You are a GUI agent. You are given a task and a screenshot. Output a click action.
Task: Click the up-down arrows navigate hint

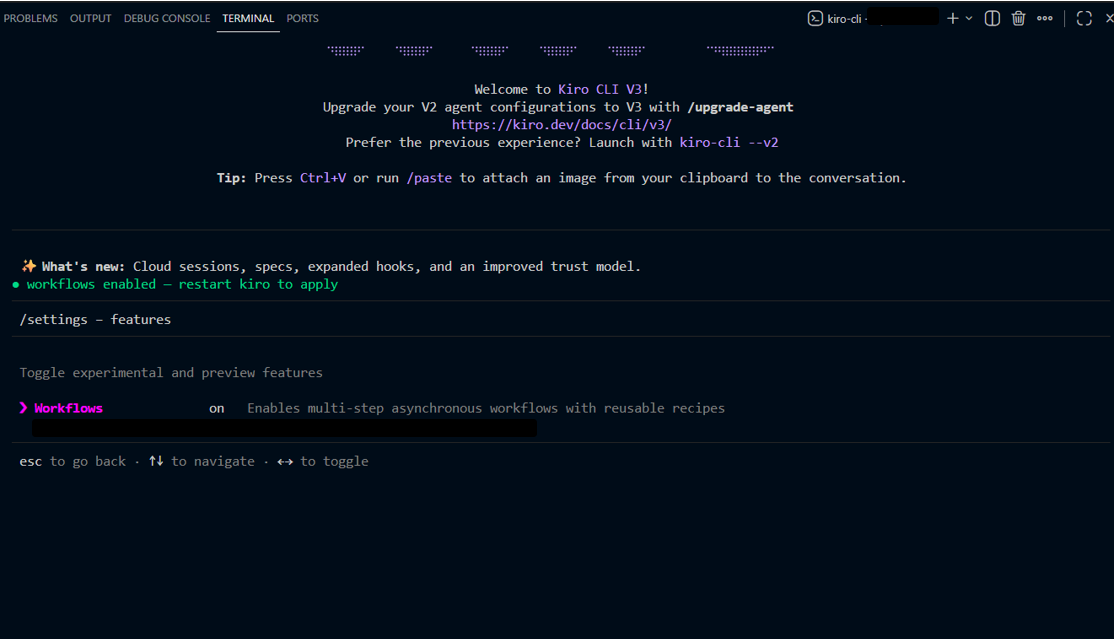click(202, 462)
